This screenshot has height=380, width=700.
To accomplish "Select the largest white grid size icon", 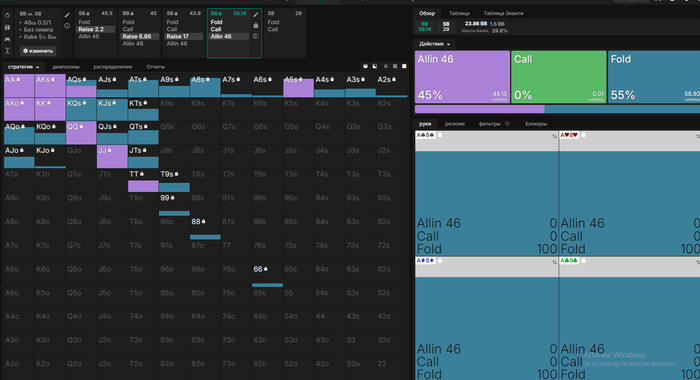I will [404, 67].
